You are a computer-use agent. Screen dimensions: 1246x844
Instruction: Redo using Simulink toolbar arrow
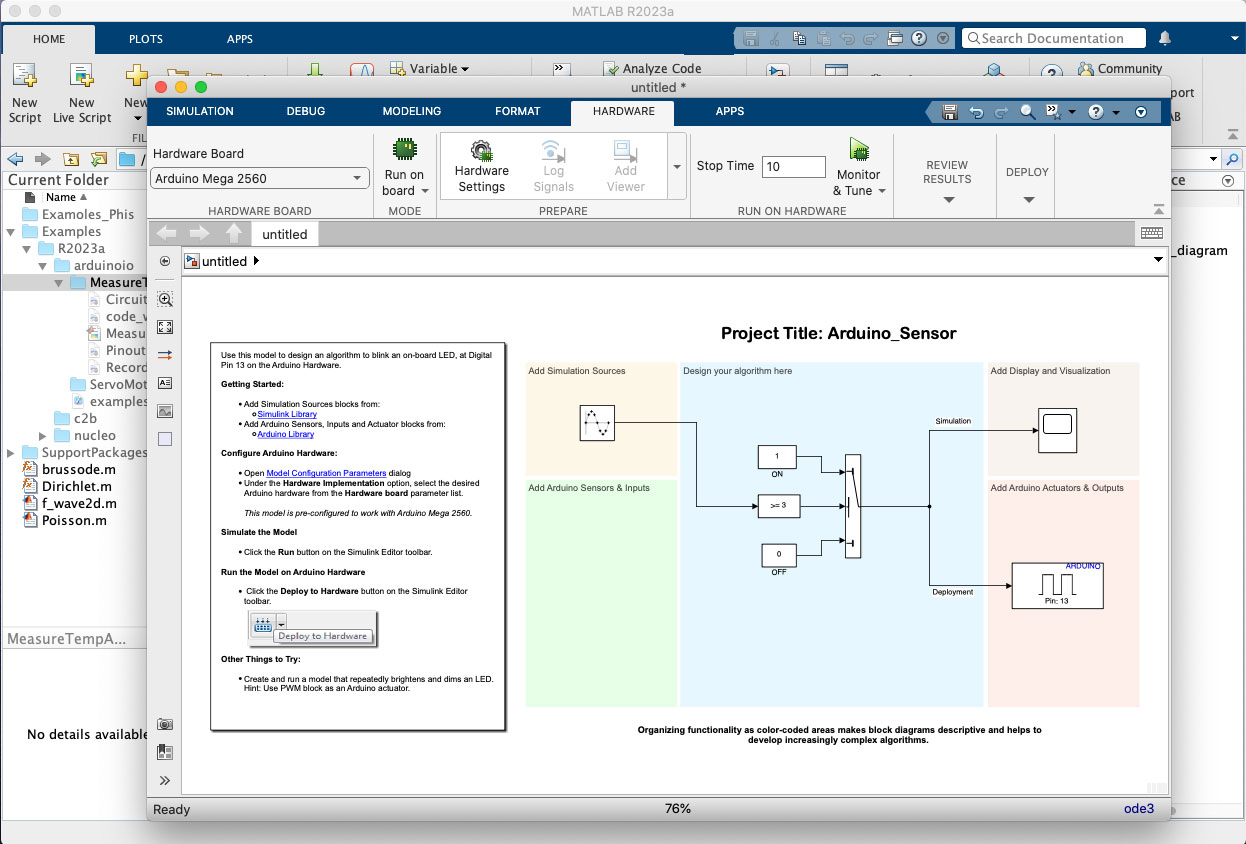[x=1001, y=112]
